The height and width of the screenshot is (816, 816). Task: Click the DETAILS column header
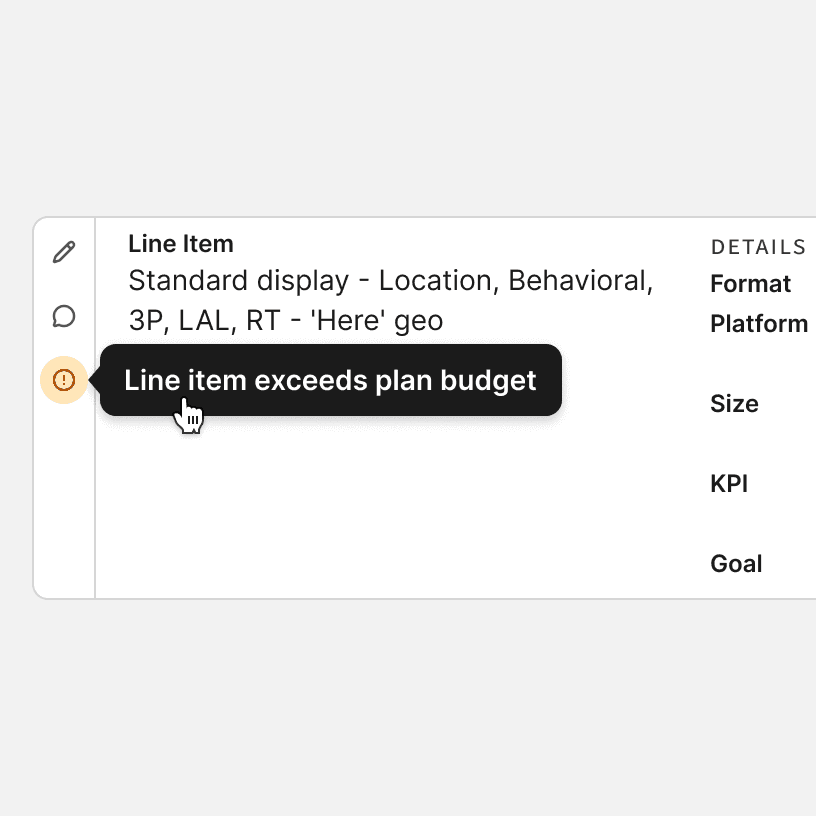tap(758, 247)
